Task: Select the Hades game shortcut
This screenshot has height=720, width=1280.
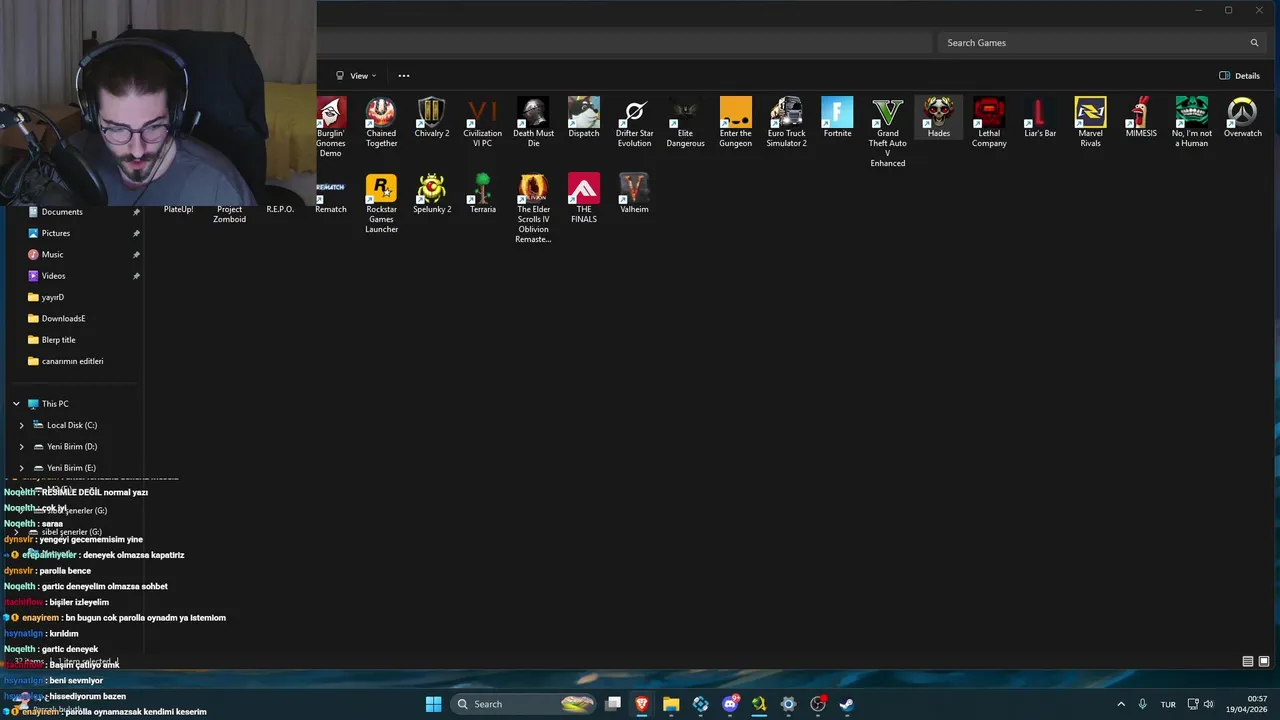Action: coord(938,117)
